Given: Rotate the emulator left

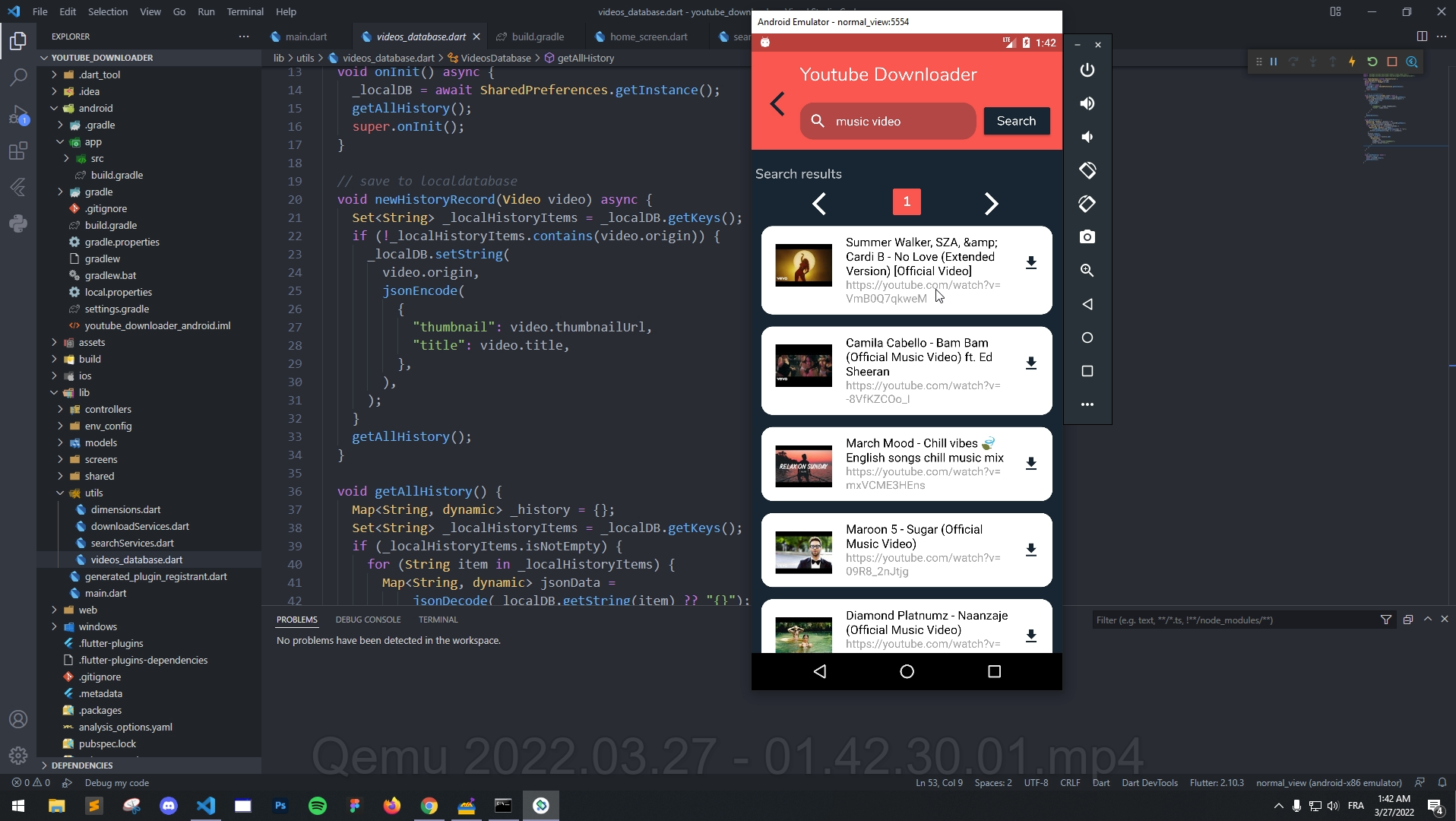Looking at the screenshot, I should [x=1087, y=170].
